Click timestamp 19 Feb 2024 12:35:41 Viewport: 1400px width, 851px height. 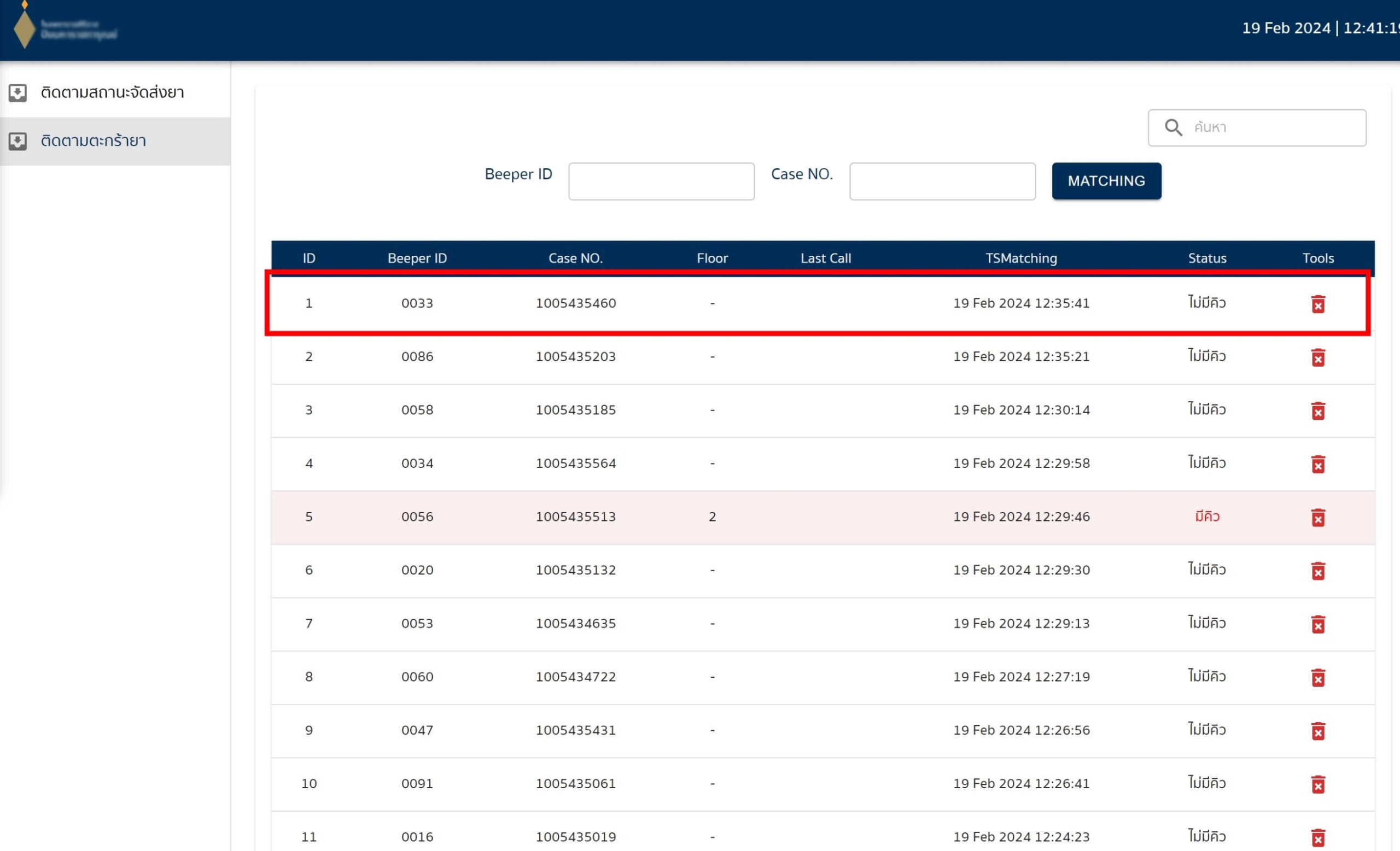(x=1021, y=303)
